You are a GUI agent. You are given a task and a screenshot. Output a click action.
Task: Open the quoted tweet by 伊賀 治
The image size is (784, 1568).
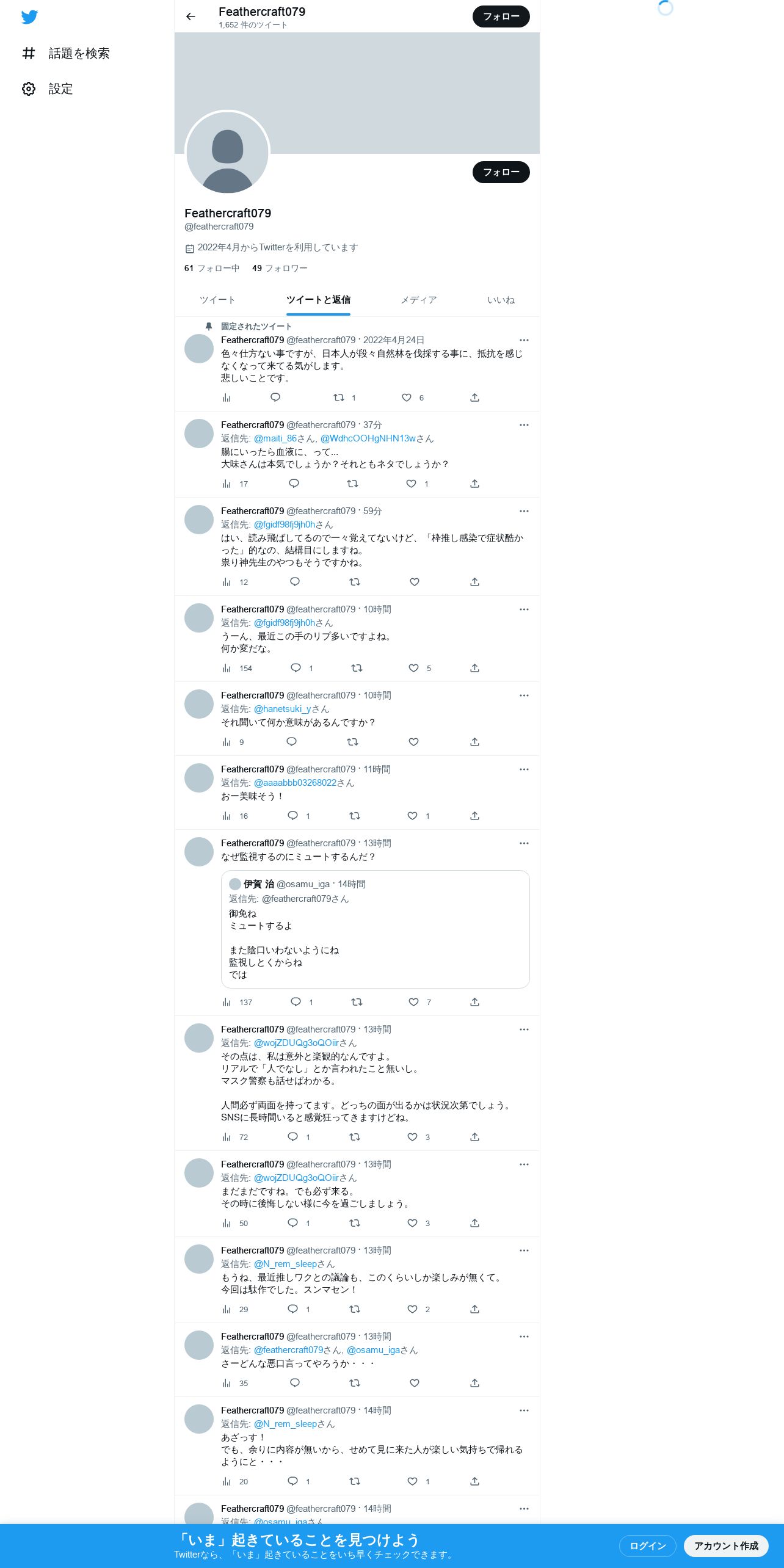pyautogui.click(x=375, y=929)
